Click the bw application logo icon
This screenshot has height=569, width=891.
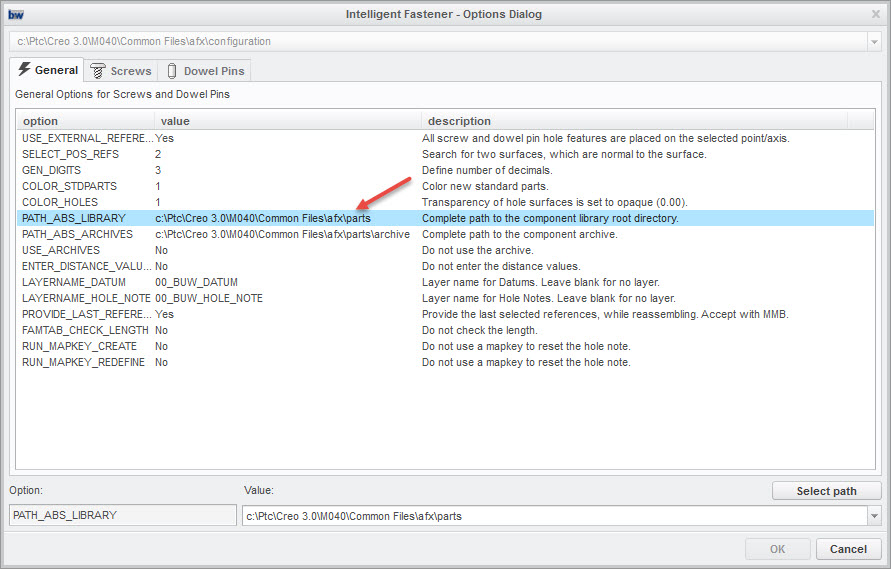[x=16, y=14]
